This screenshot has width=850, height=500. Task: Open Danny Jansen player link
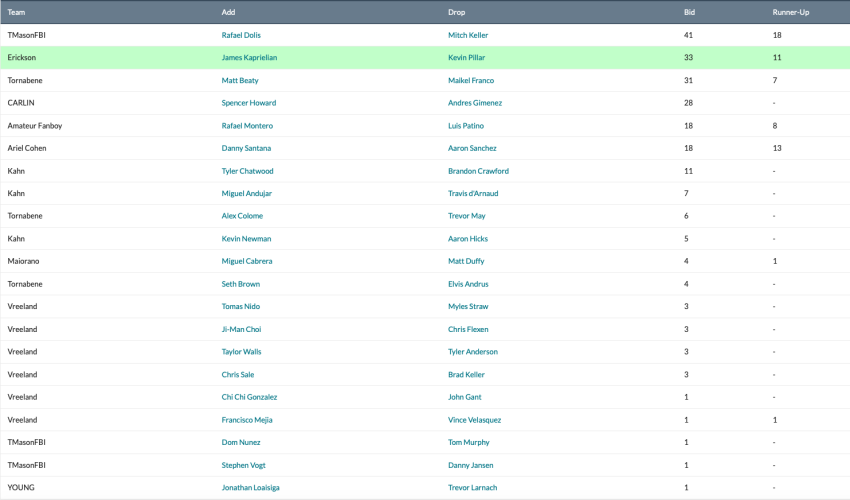tap(471, 465)
